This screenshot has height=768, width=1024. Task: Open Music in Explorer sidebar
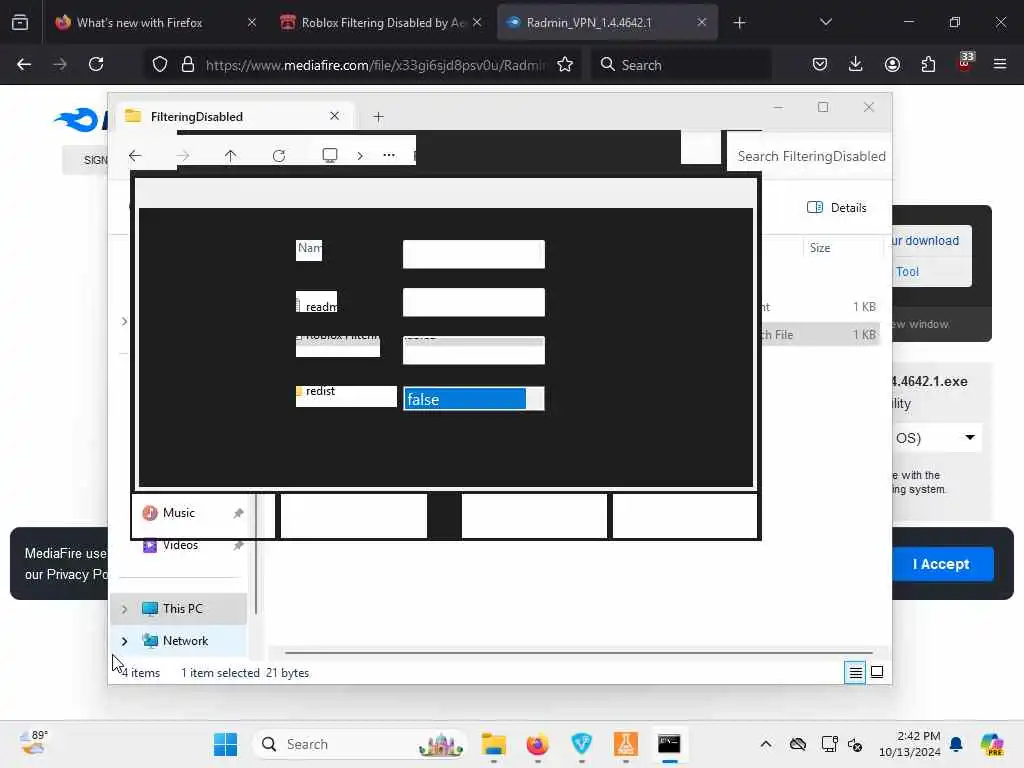point(179,513)
